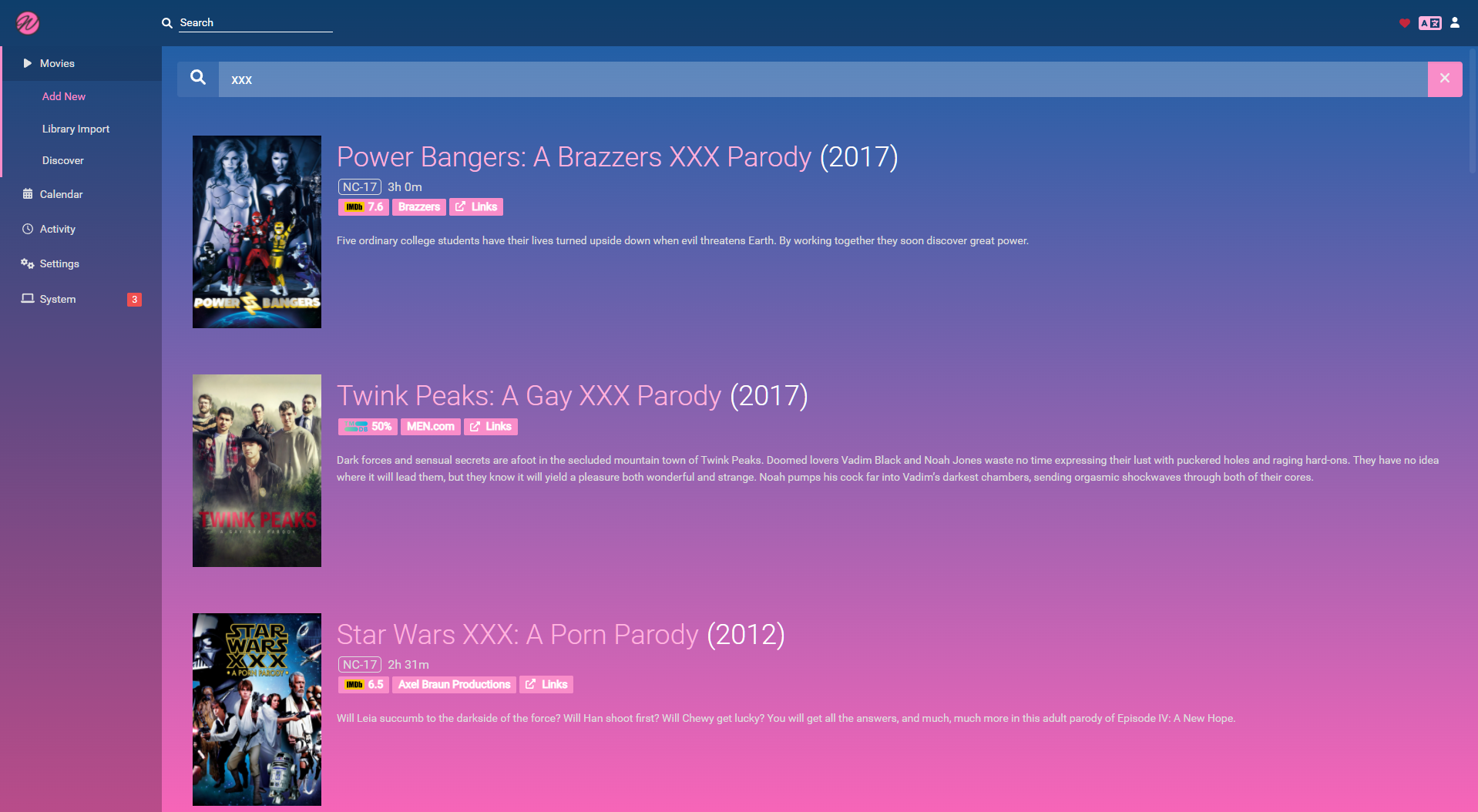Viewport: 1478px width, 812px height.
Task: Click the 50% rating badge
Action: [368, 426]
